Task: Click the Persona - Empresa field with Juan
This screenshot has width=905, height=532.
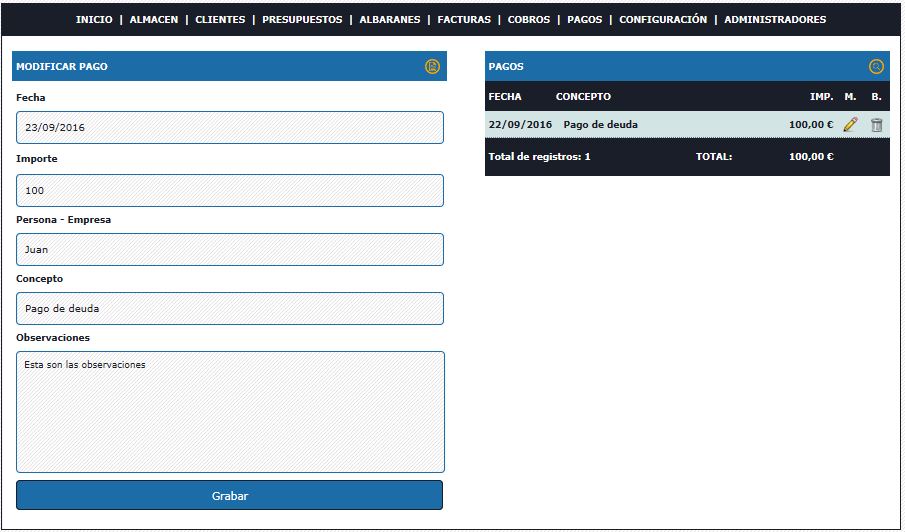Action: [x=229, y=250]
